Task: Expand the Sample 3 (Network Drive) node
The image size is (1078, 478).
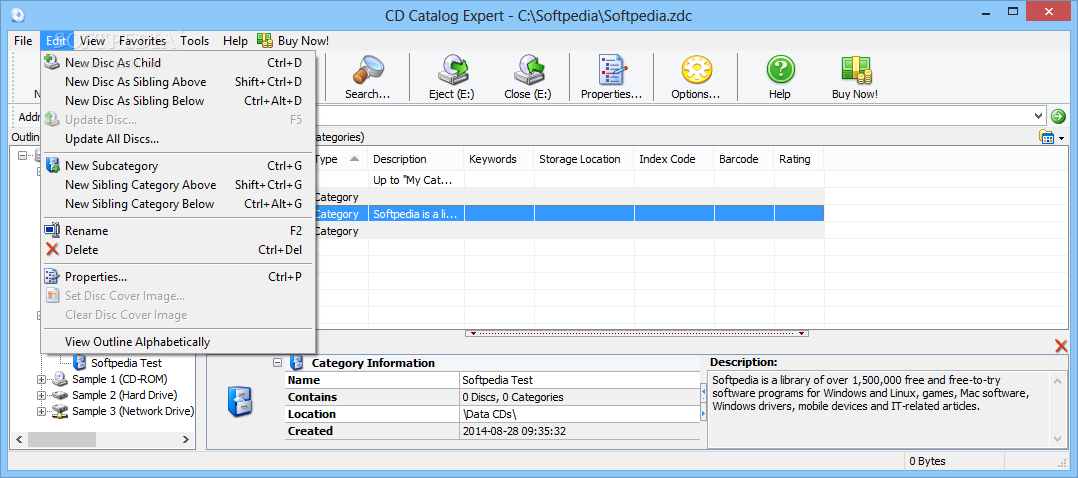Action: (41, 412)
